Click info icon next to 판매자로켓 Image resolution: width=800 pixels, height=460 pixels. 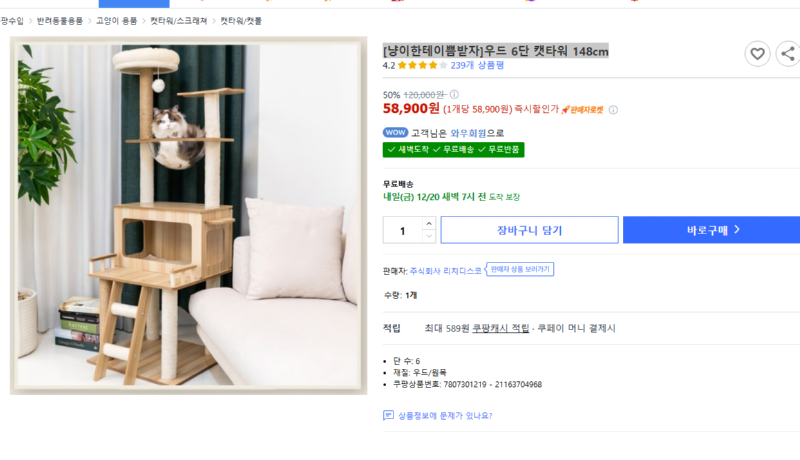pos(613,110)
